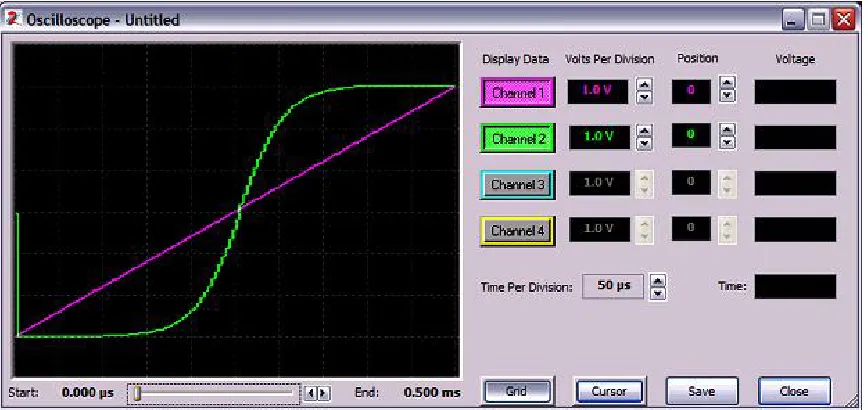The image size is (868, 410).
Task: Step time window left arrow
Action: (311, 393)
